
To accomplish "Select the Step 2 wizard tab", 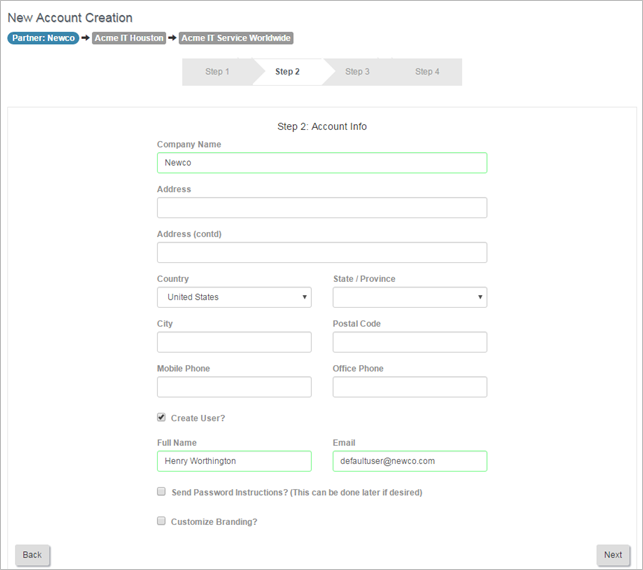I will pos(287,72).
